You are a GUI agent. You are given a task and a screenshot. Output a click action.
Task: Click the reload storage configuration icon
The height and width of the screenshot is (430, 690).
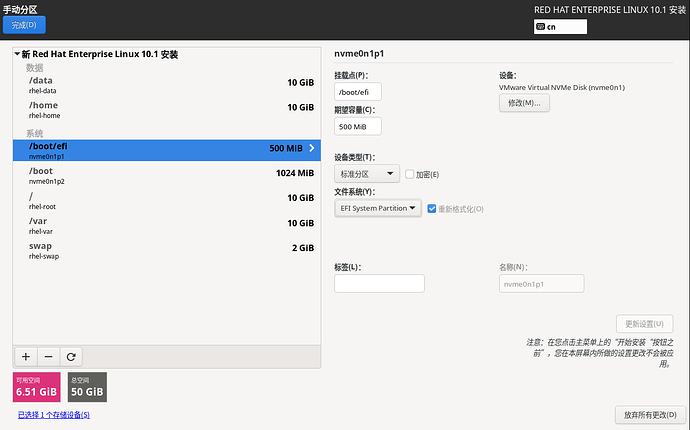tap(71, 356)
